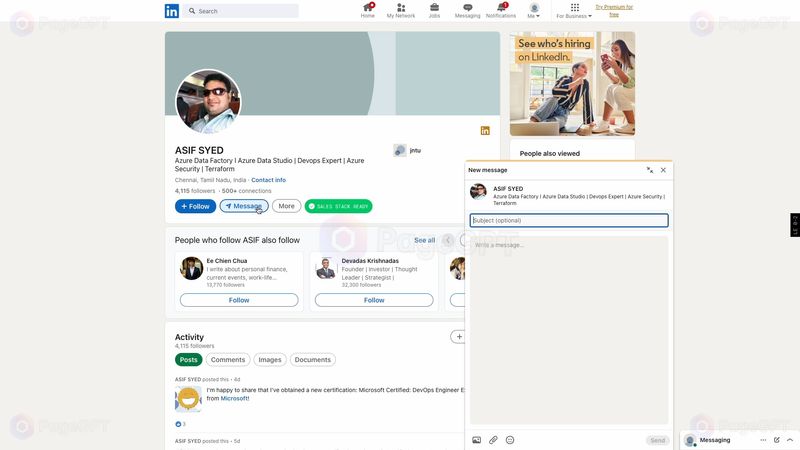Open ASIF SYED's profile photo
The image size is (800, 450).
(x=208, y=101)
